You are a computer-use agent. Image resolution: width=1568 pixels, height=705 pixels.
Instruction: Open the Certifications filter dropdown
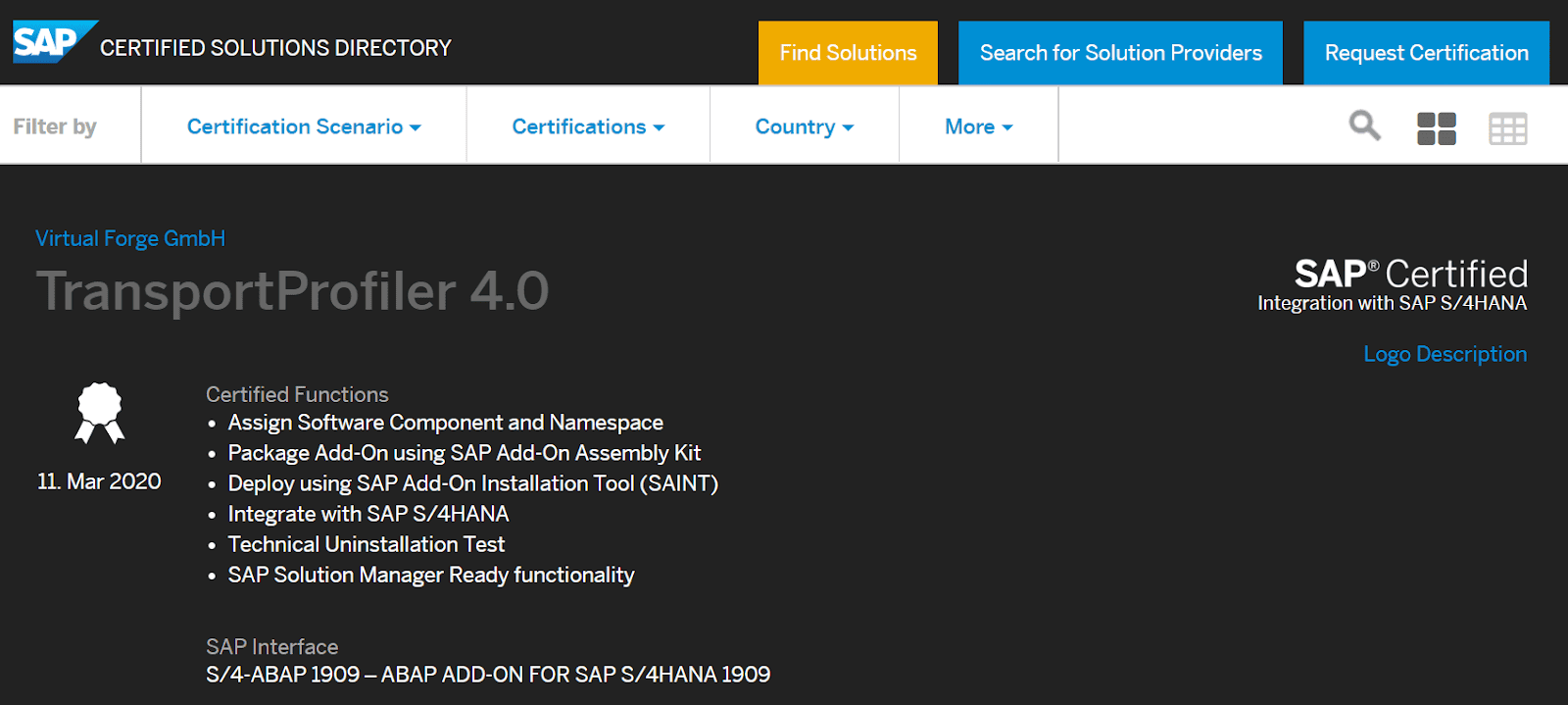(588, 126)
